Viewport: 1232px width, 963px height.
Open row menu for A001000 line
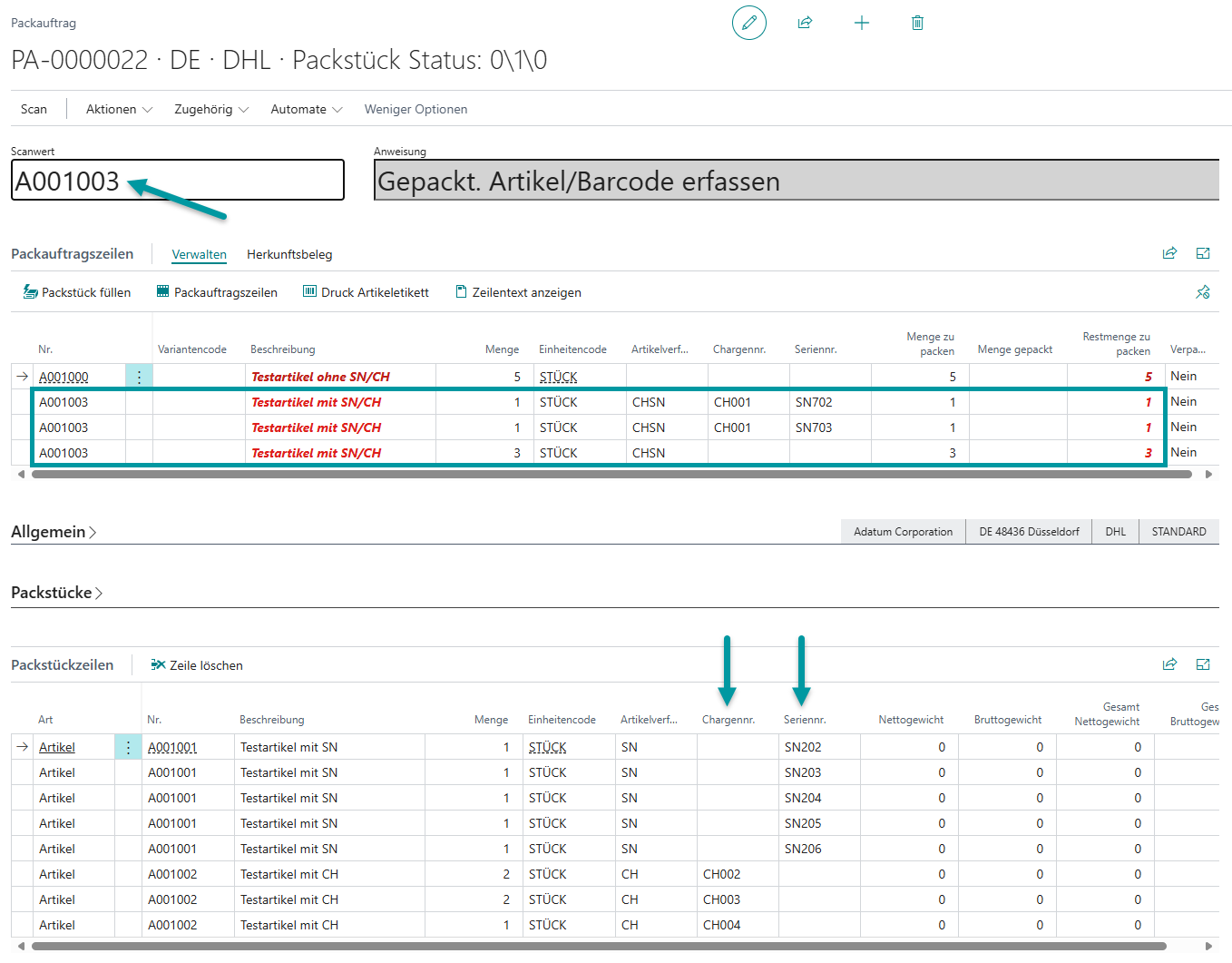(x=139, y=377)
